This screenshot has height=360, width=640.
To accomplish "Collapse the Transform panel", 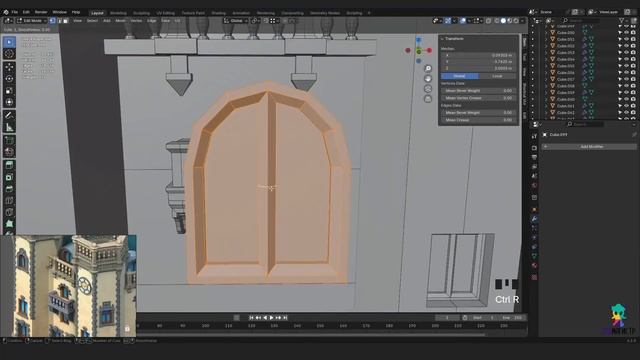I will click(x=442, y=39).
